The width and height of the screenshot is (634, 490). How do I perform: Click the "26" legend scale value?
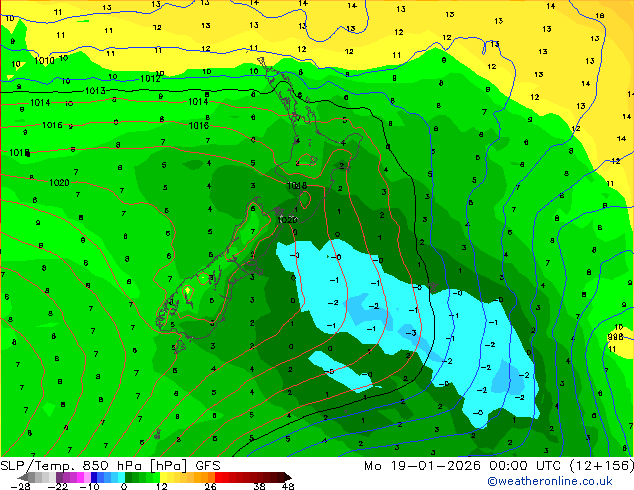point(210,486)
